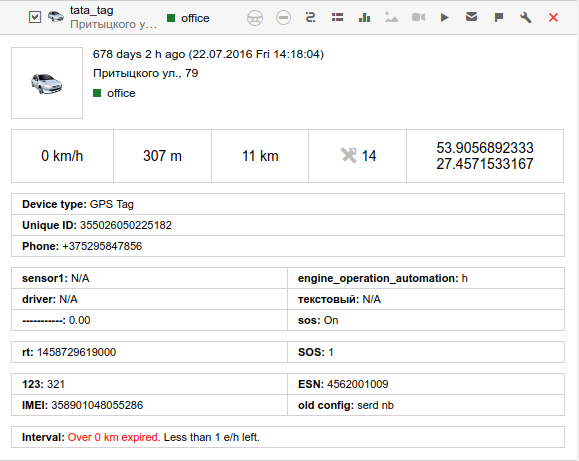Remove unit with red X icon

pos(553,17)
